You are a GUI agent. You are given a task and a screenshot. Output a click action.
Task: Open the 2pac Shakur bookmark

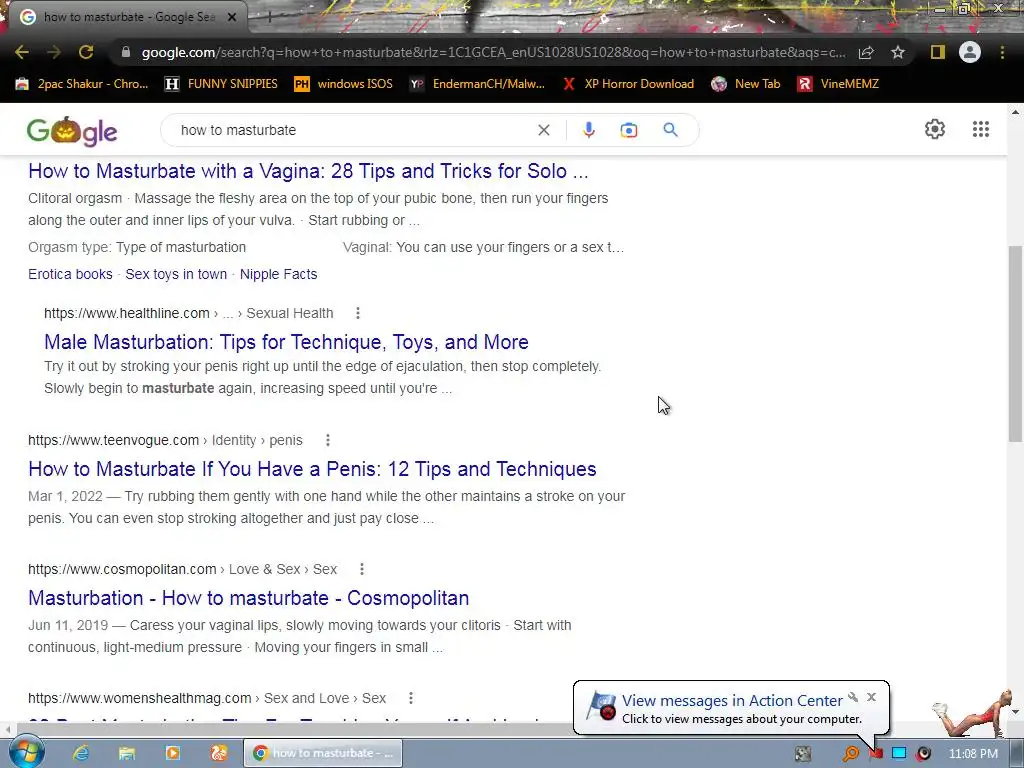[82, 84]
